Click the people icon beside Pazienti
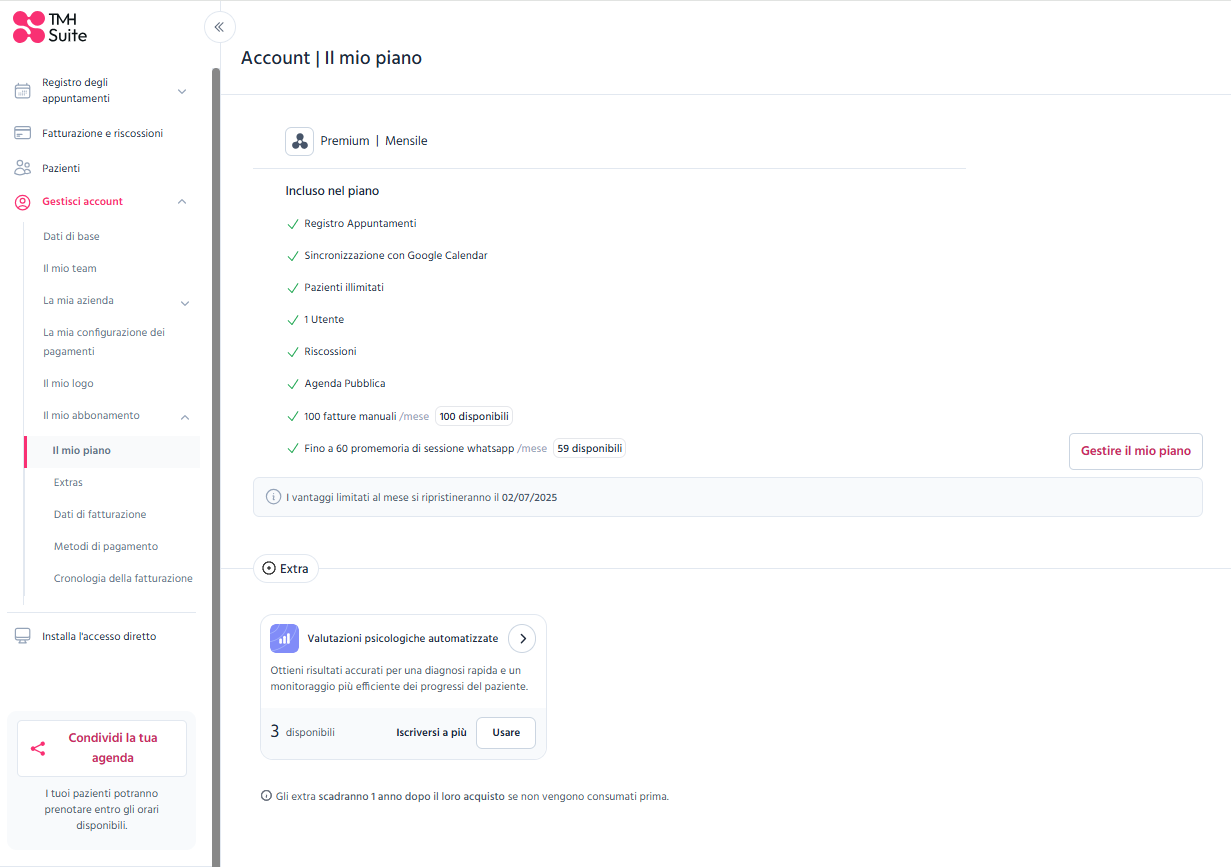This screenshot has width=1231, height=867. pyautogui.click(x=22, y=168)
